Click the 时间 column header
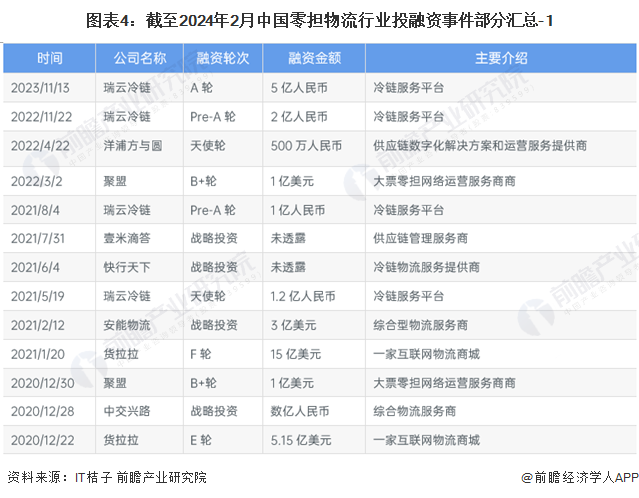 click(50, 58)
